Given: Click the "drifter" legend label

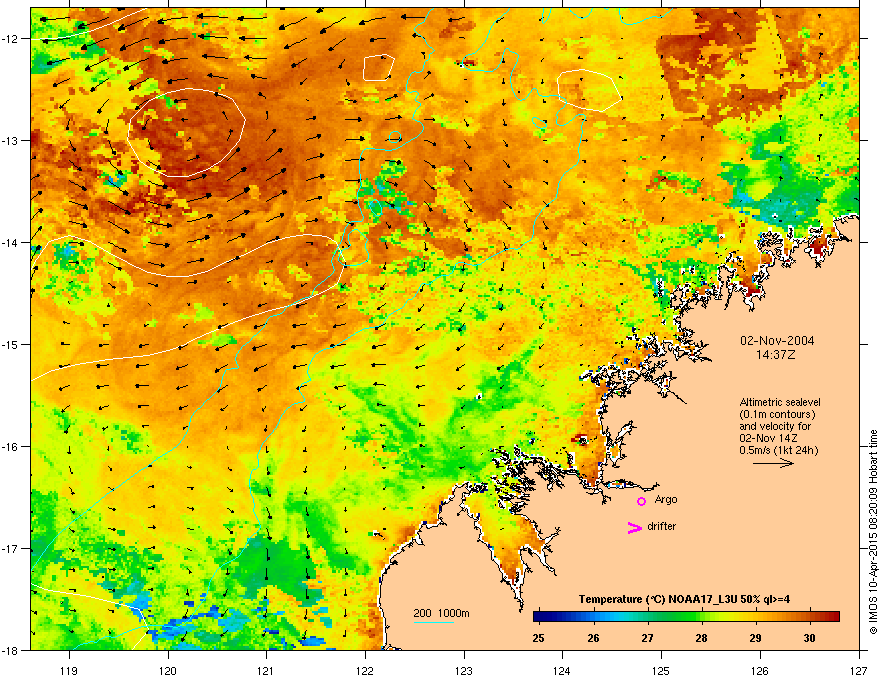Looking at the screenshot, I should coord(662,526).
